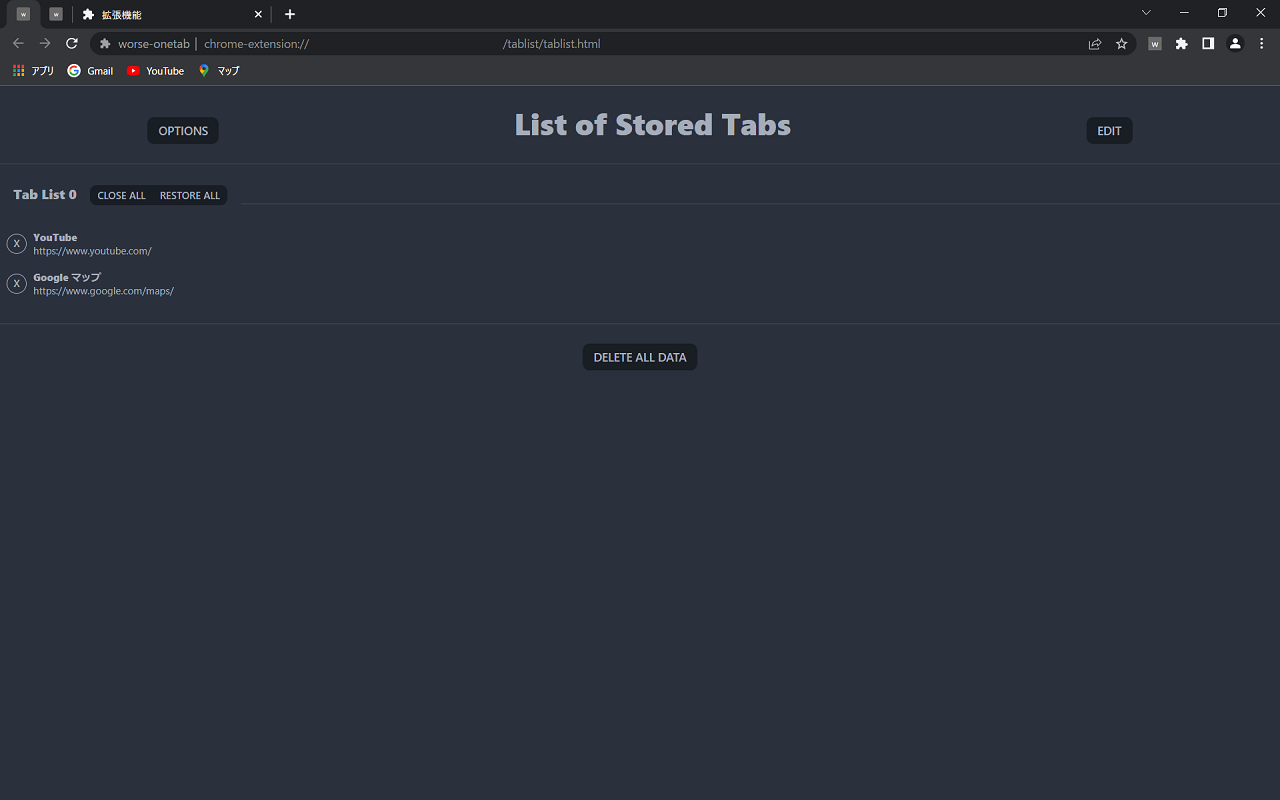
Task: Toggle the browser side panel
Action: [x=1208, y=44]
